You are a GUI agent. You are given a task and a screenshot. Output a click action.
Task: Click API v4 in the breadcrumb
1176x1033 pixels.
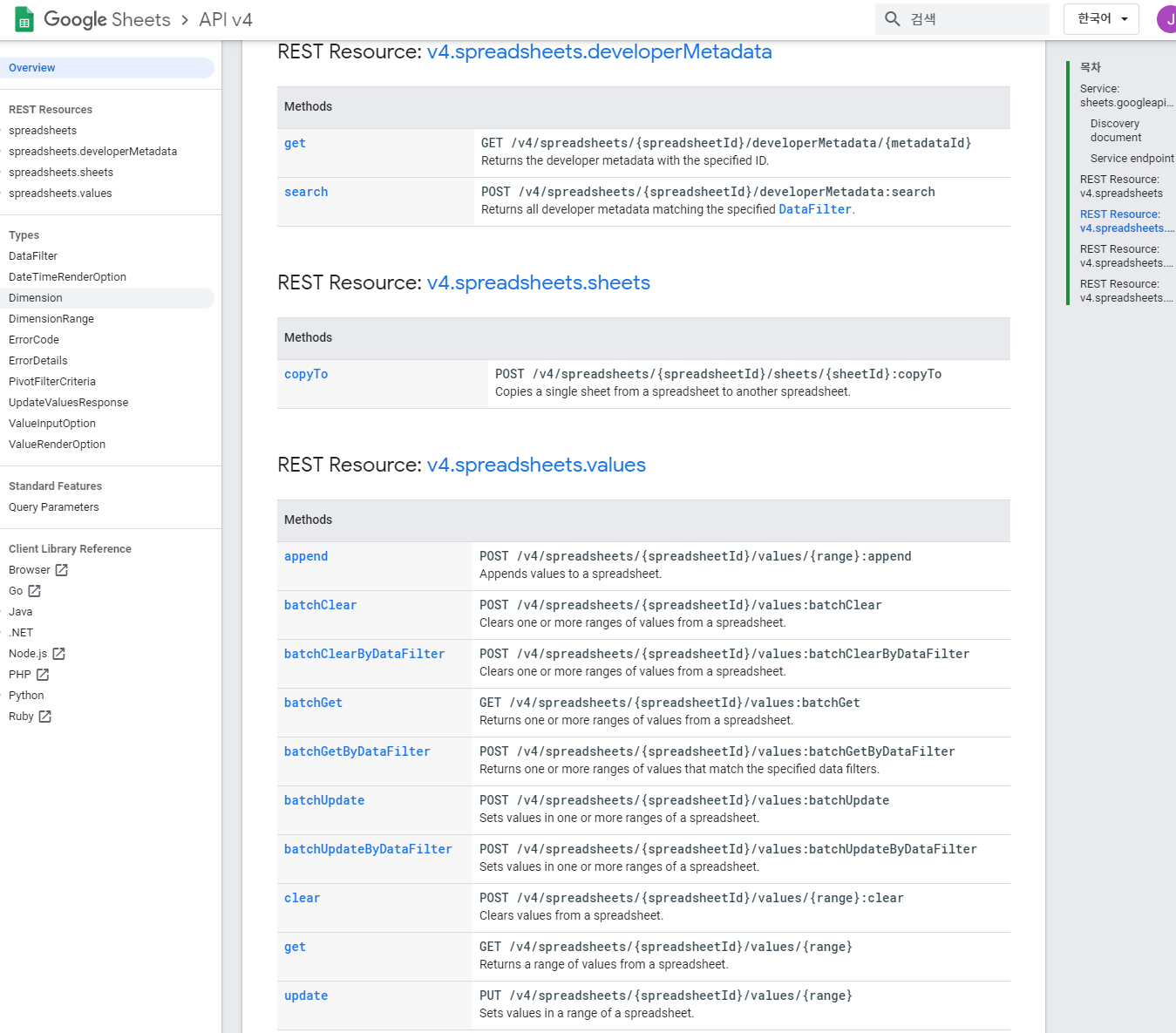226,19
